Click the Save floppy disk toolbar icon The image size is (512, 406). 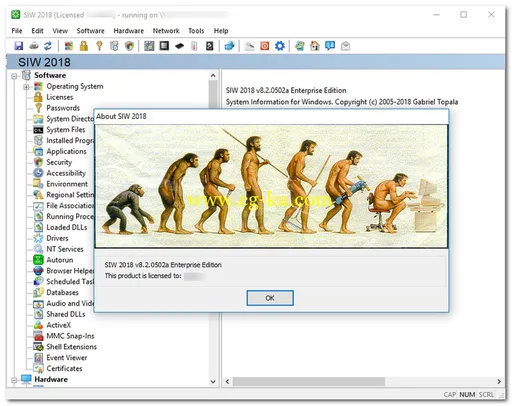click(19, 46)
